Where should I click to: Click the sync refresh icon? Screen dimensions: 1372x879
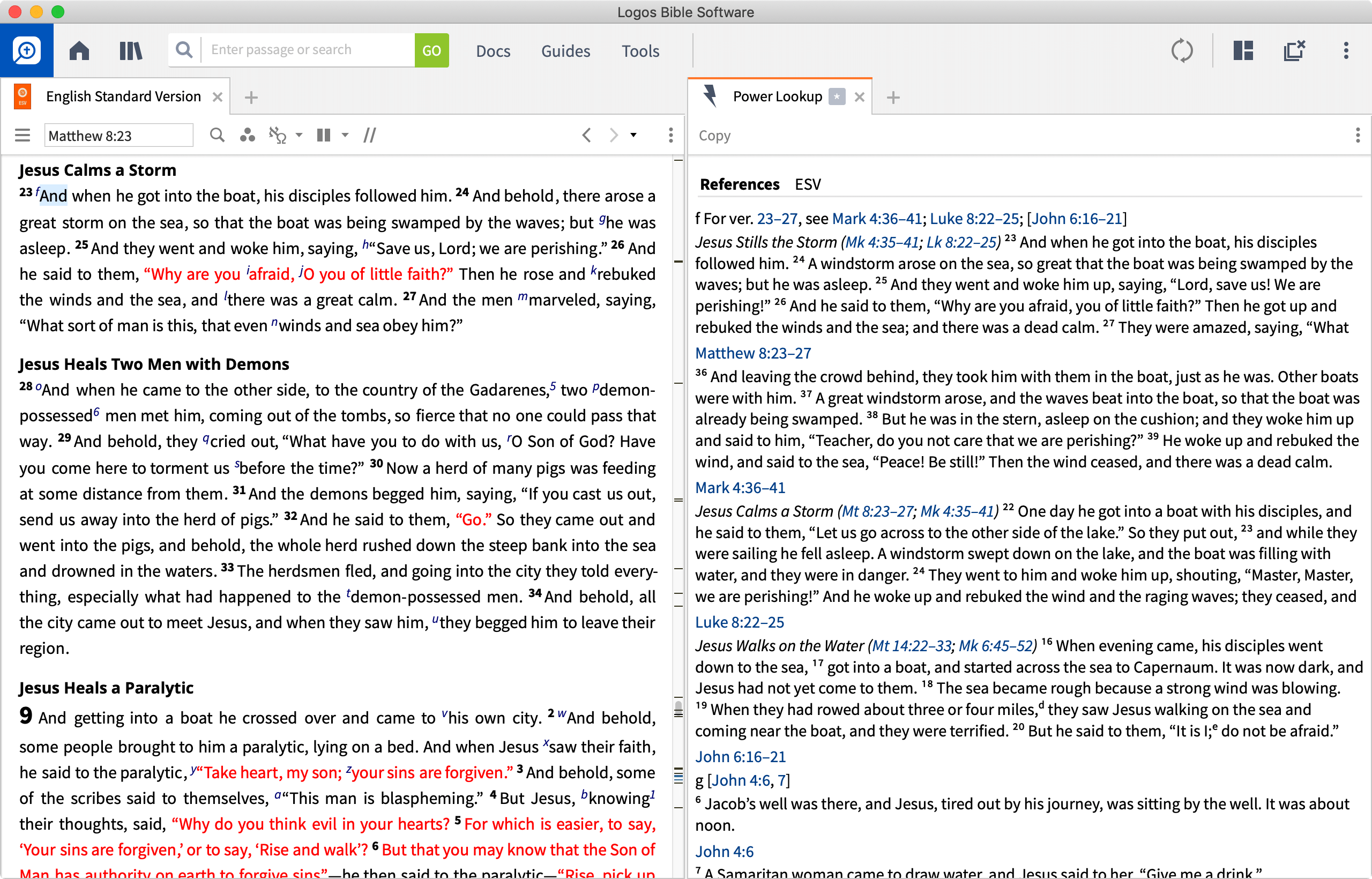tap(1181, 51)
